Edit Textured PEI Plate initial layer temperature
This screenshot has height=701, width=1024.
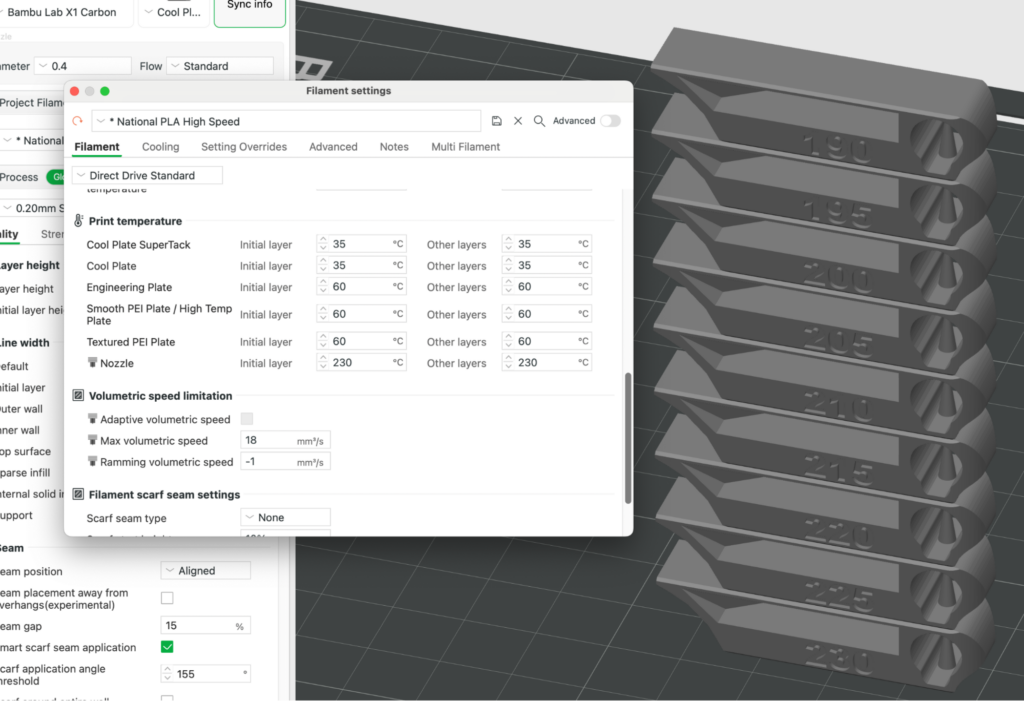(x=361, y=341)
